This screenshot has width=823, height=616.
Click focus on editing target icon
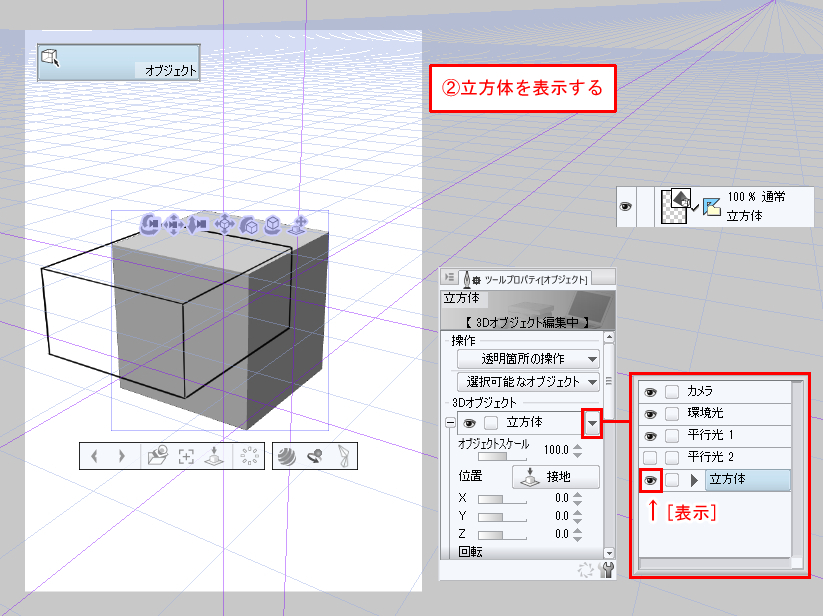click(x=186, y=456)
